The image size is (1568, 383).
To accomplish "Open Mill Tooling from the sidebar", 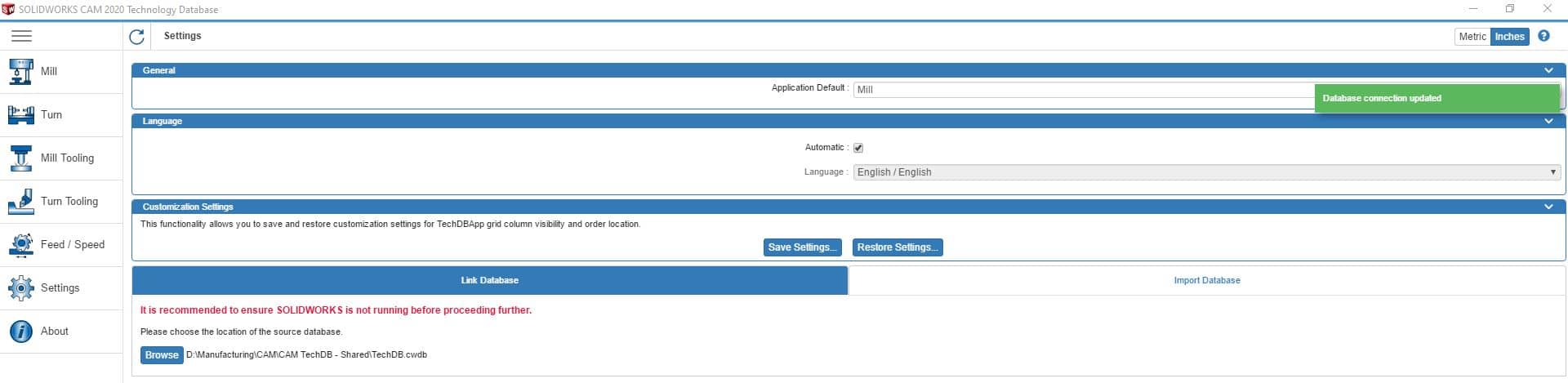I will coord(66,158).
